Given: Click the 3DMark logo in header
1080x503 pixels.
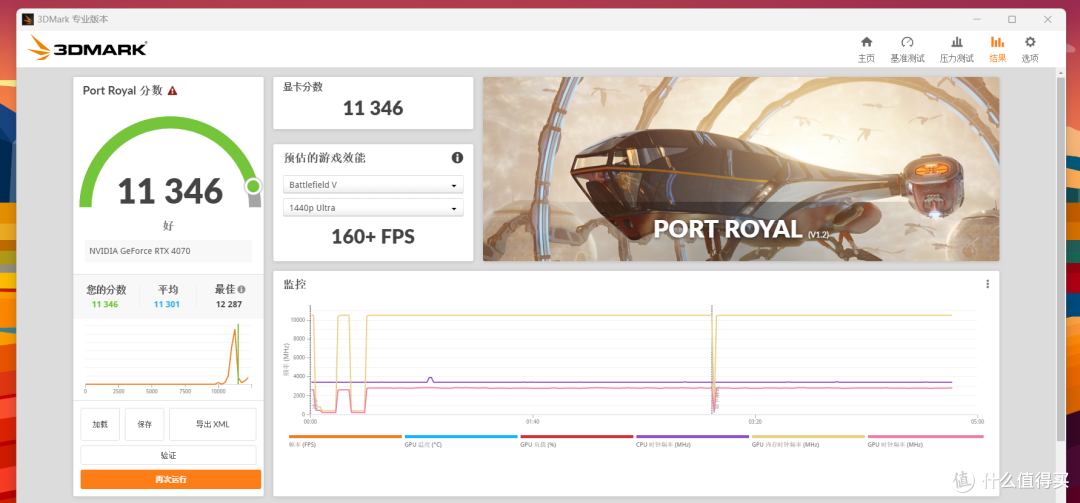Looking at the screenshot, I should (x=87, y=48).
